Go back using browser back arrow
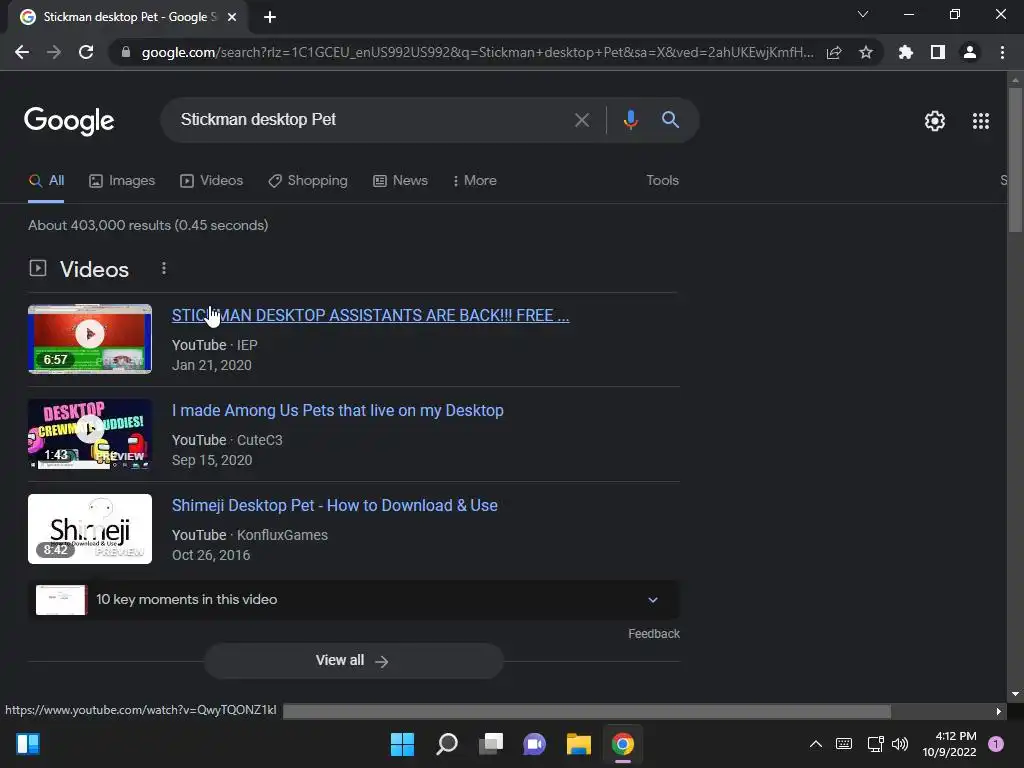Screen dimensions: 1024x768 [22, 52]
